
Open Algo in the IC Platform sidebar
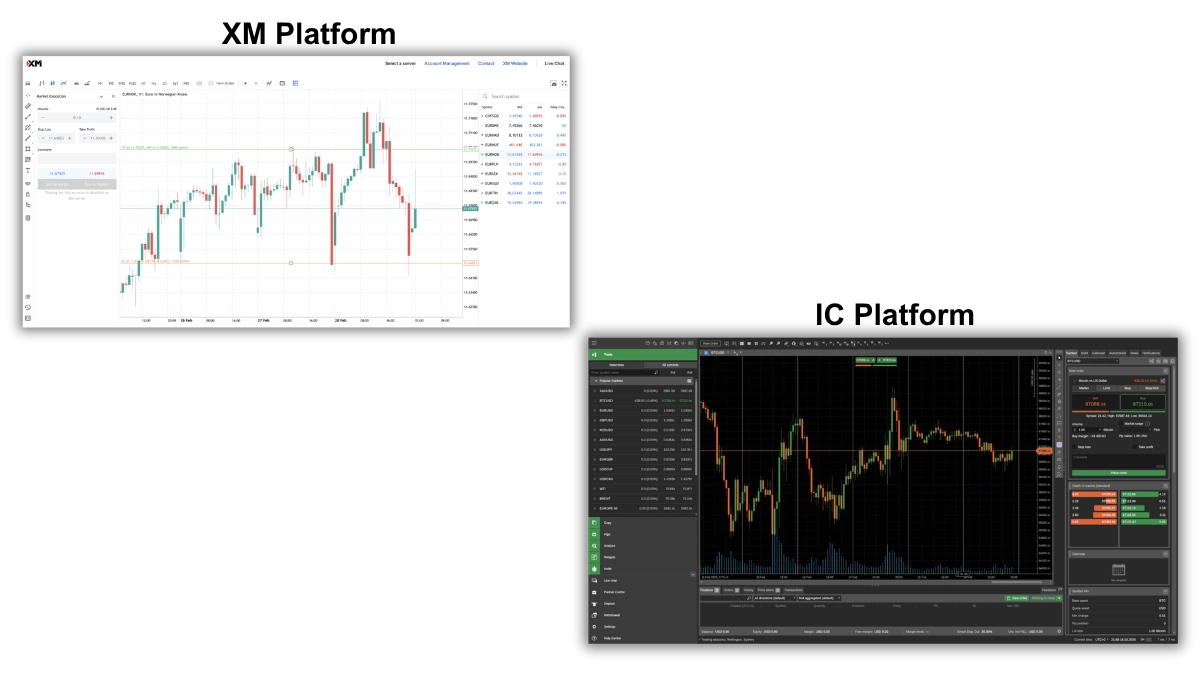click(643, 534)
